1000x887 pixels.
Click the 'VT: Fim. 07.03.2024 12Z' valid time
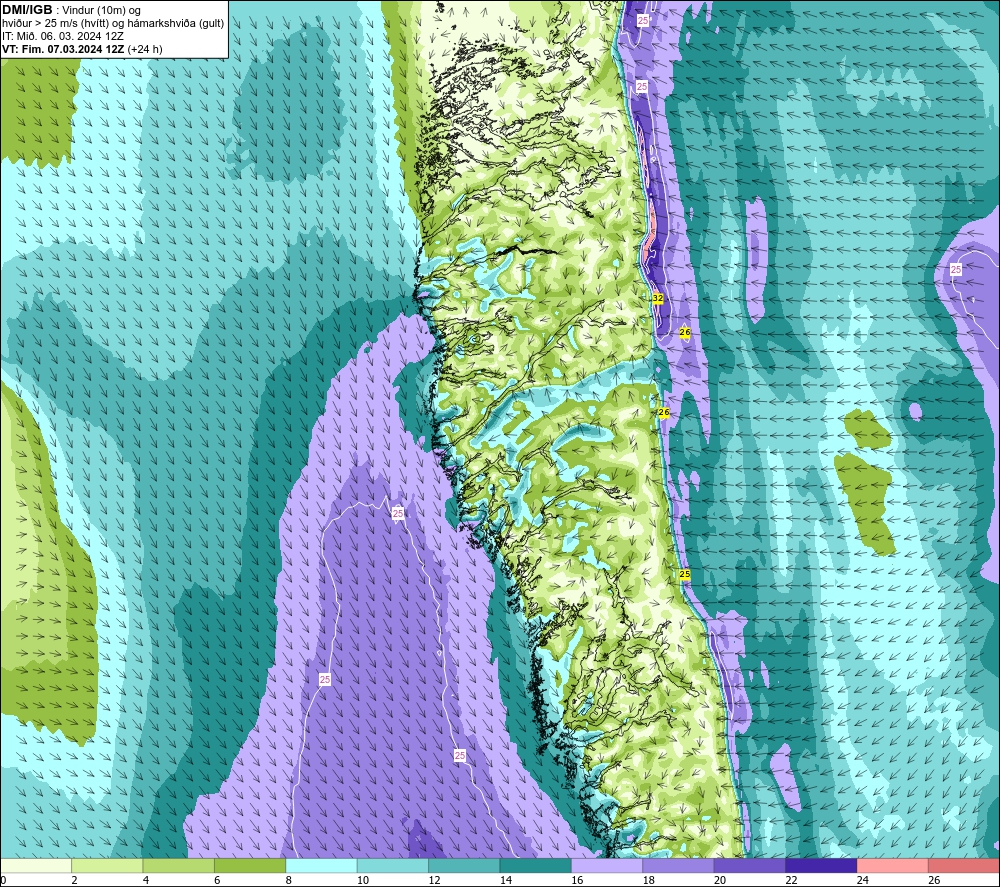point(63,49)
